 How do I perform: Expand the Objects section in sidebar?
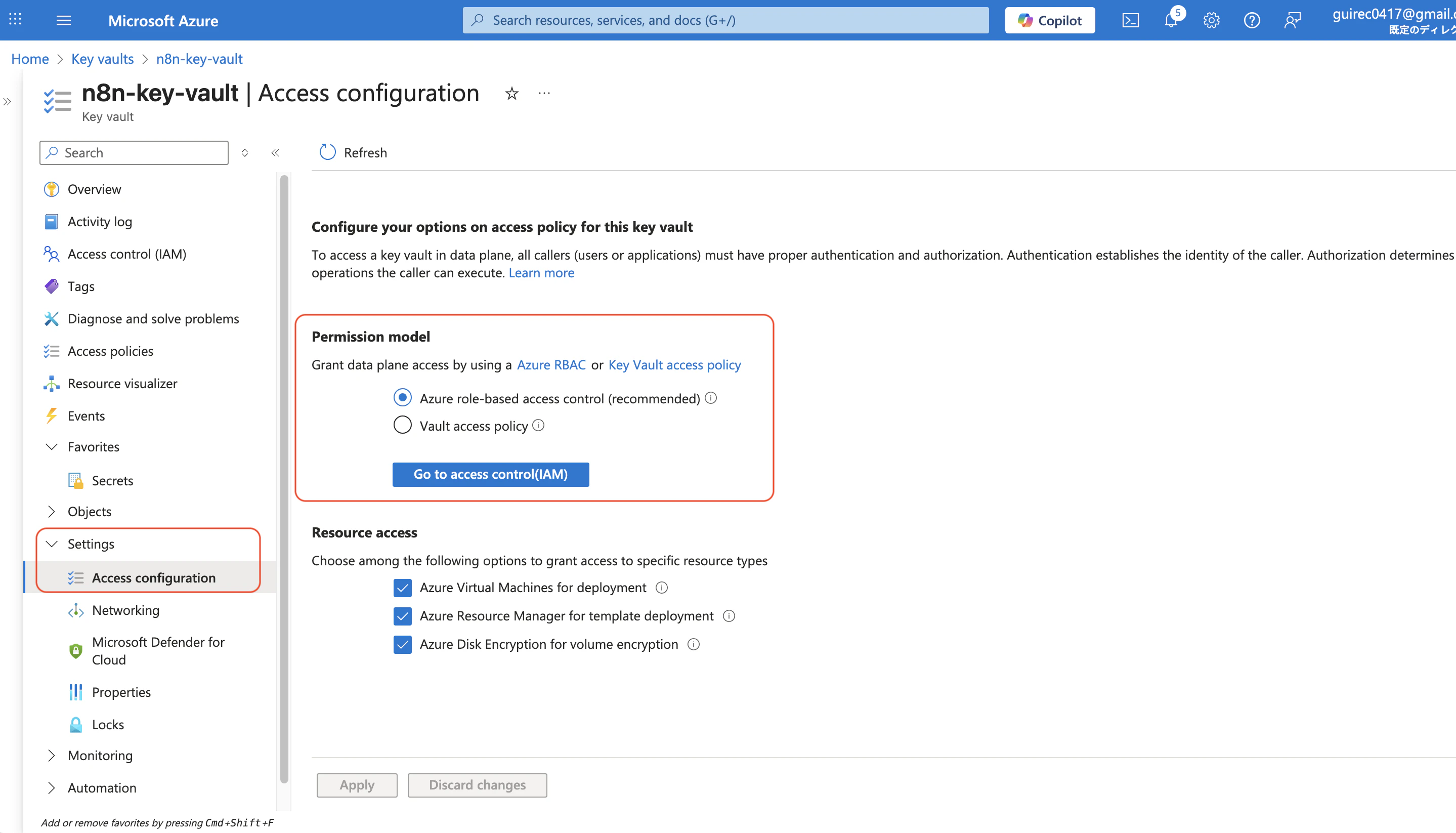pos(52,512)
